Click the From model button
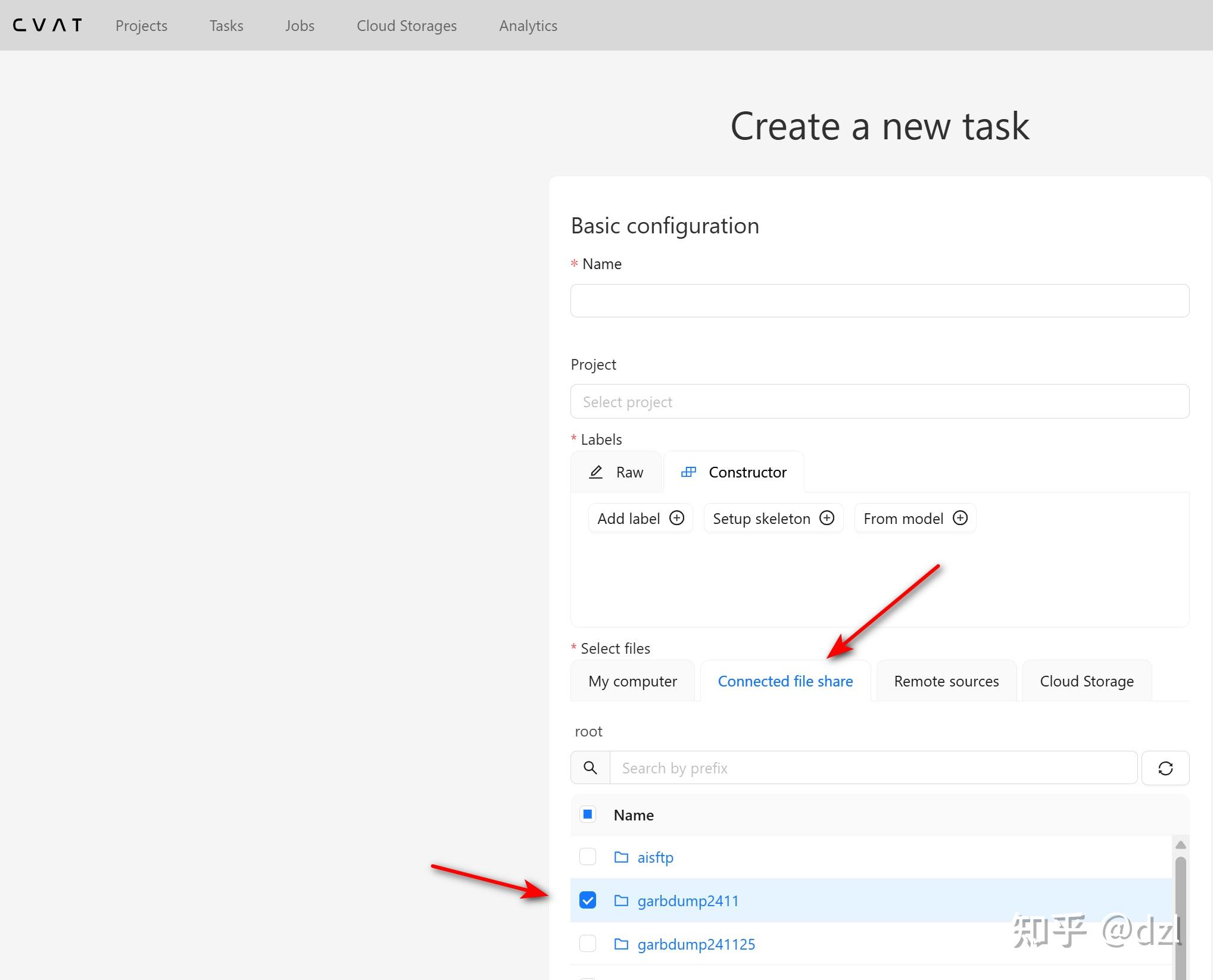The image size is (1213, 980). point(915,519)
